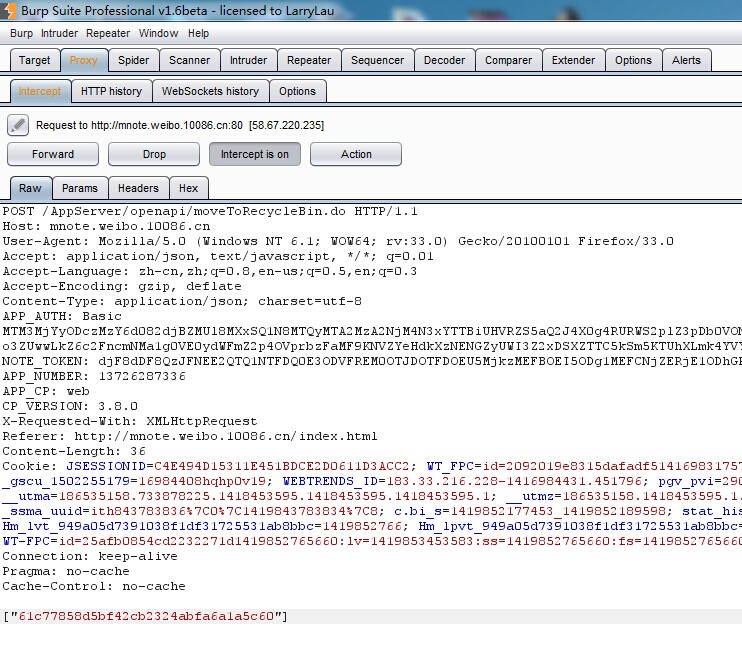Click the POST moveToRecycleBin.do request line
This screenshot has height=658, width=742.
click(x=210, y=211)
